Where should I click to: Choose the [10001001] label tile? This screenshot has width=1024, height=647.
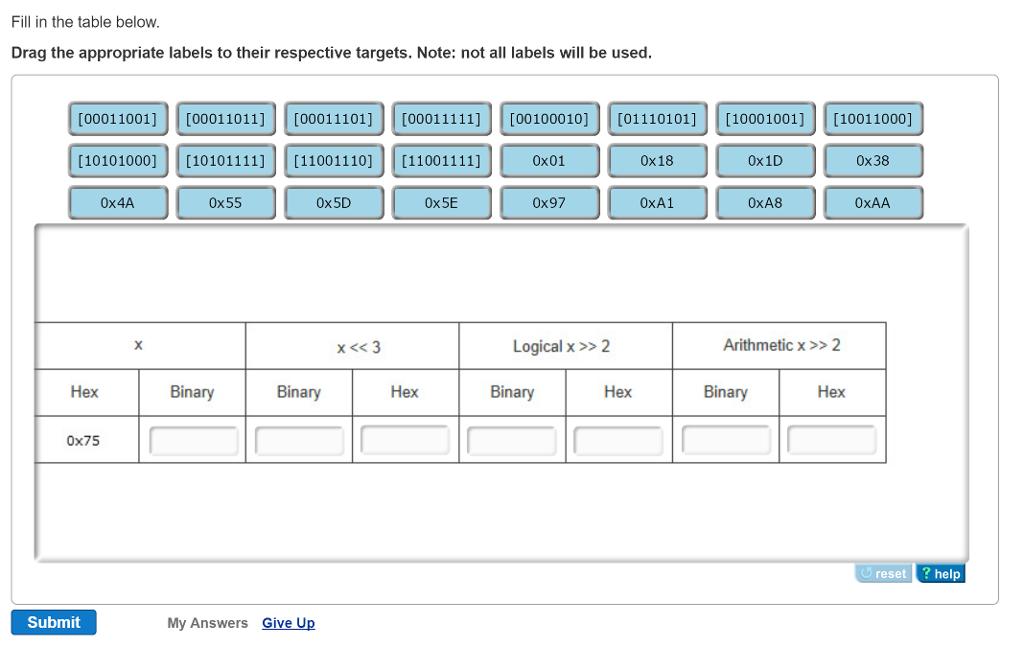coord(765,118)
